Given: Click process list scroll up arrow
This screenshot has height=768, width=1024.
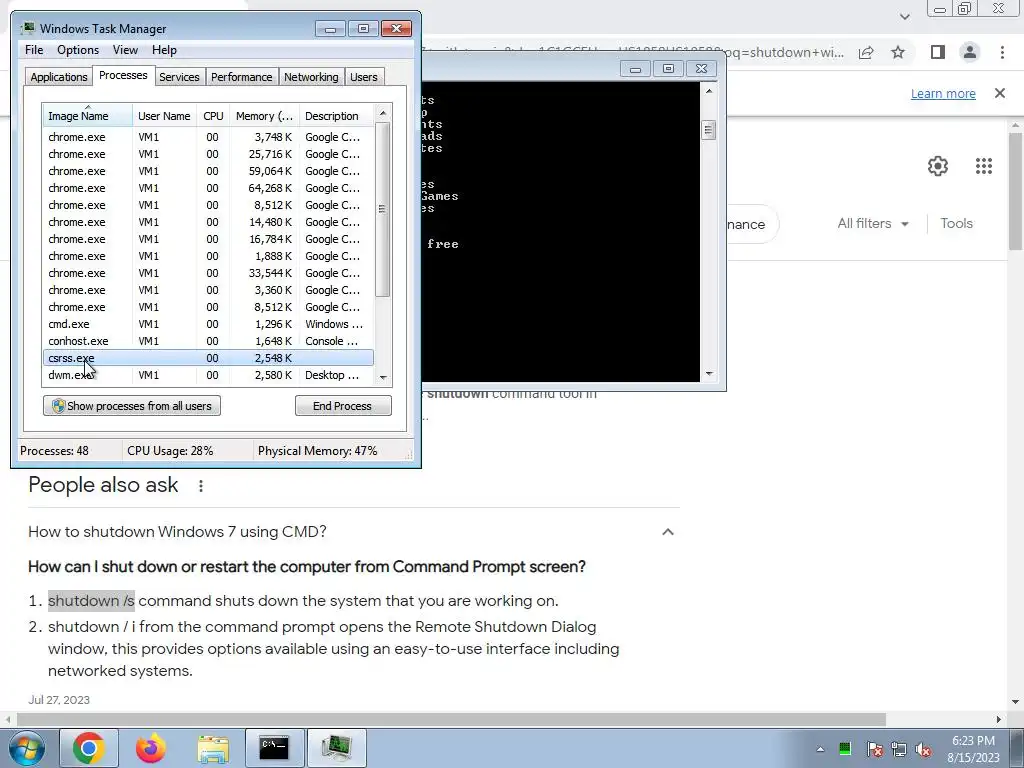Looking at the screenshot, I should (x=383, y=113).
